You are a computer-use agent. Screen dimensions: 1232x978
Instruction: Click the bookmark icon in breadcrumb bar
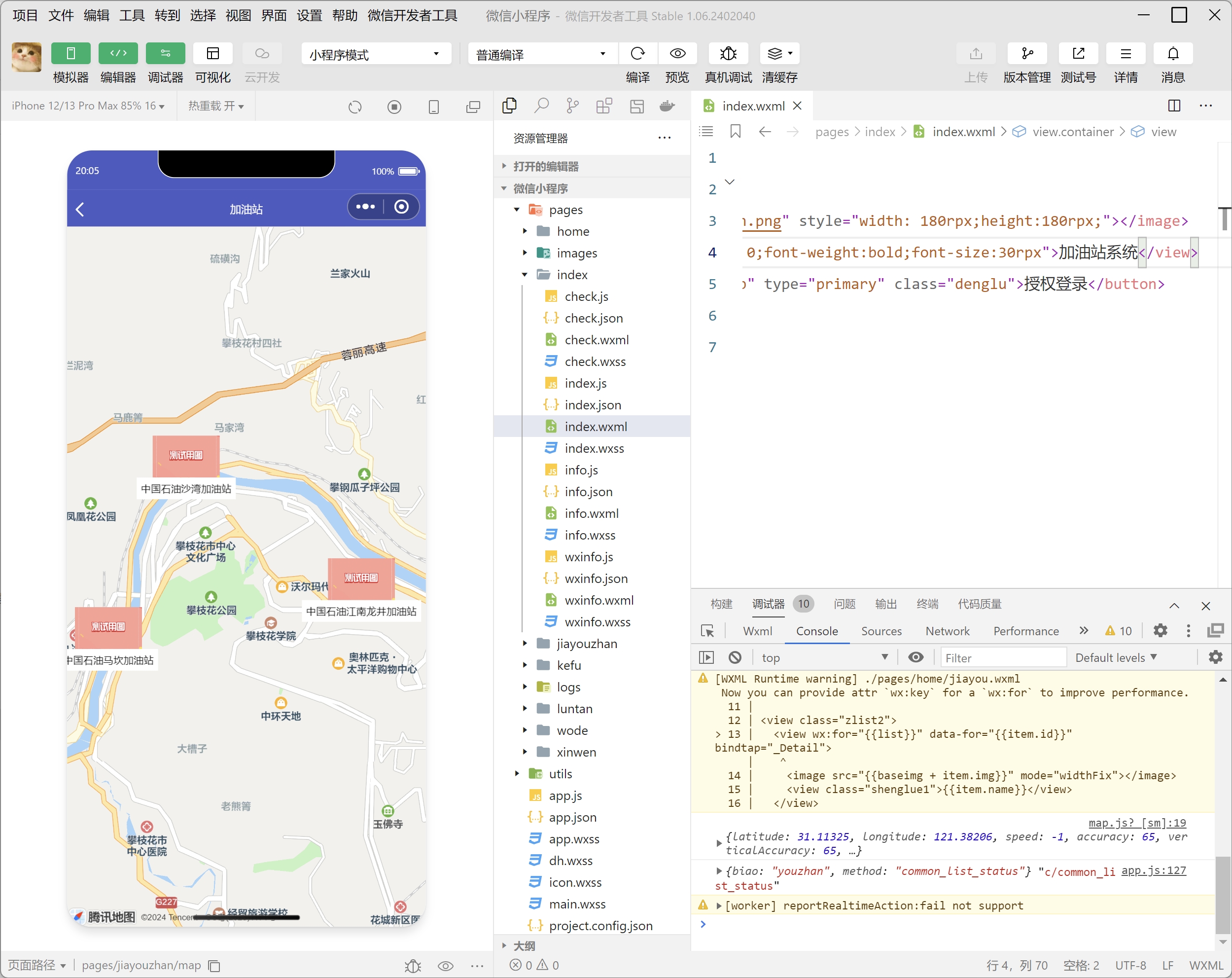coord(736,132)
